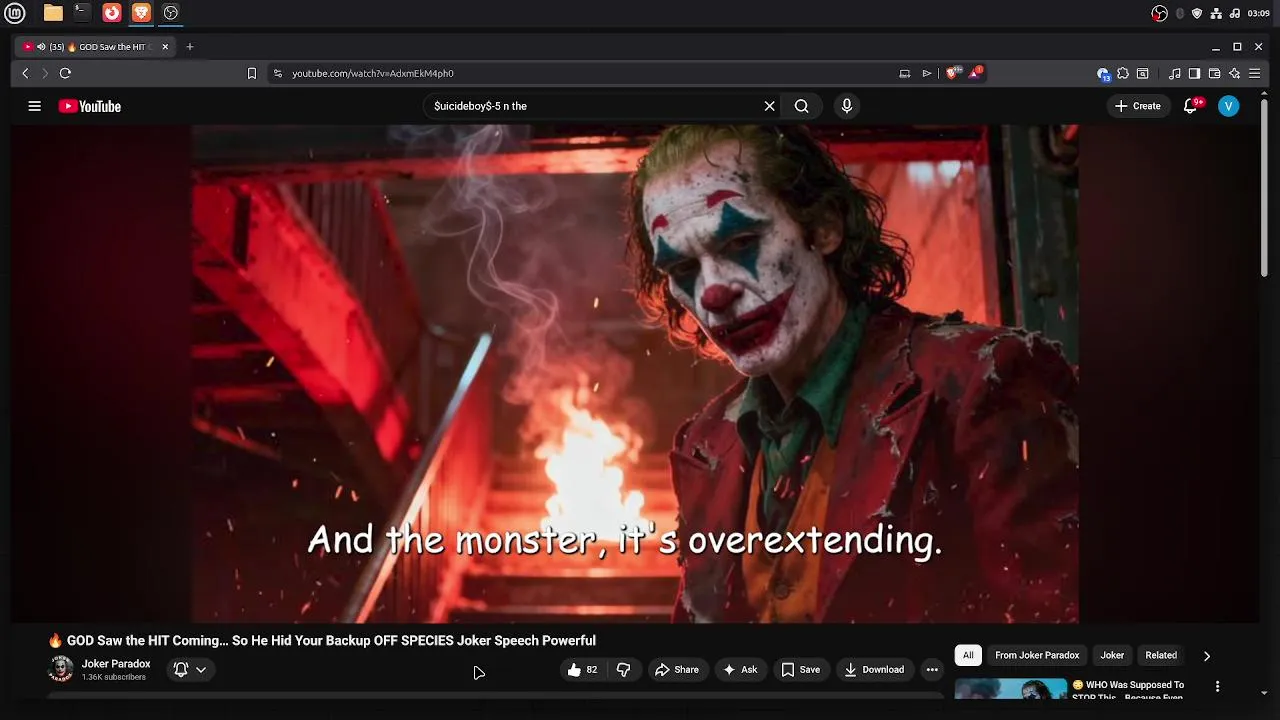
Task: Open the media playlist music note icon
Action: (1175, 73)
